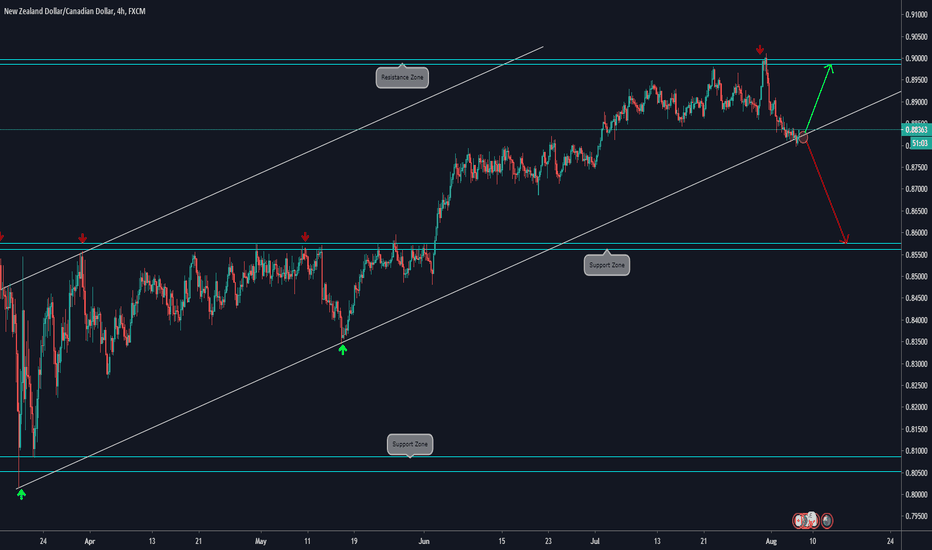
Task: Click the 0.85000 price axis label
Action: point(916,276)
